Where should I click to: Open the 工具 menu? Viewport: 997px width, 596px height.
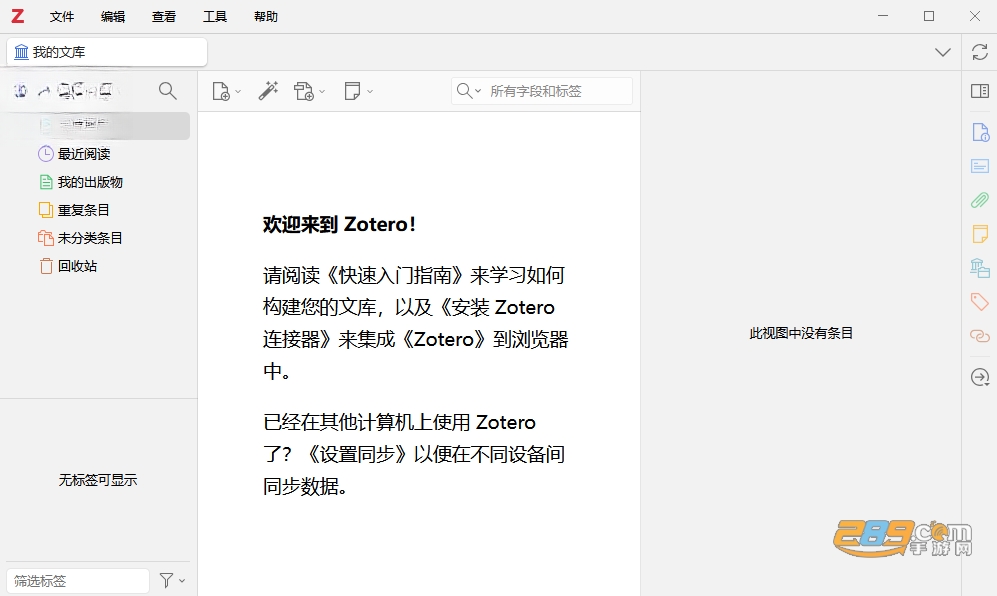214,17
